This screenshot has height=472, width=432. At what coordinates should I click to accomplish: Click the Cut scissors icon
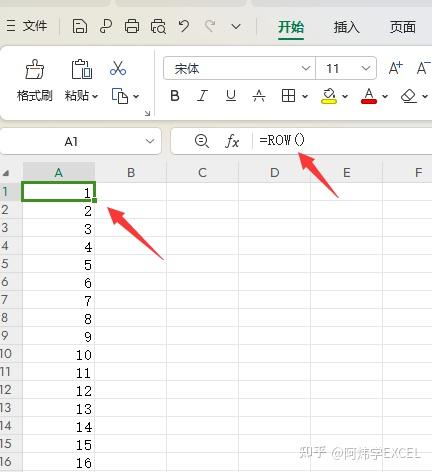tap(118, 68)
